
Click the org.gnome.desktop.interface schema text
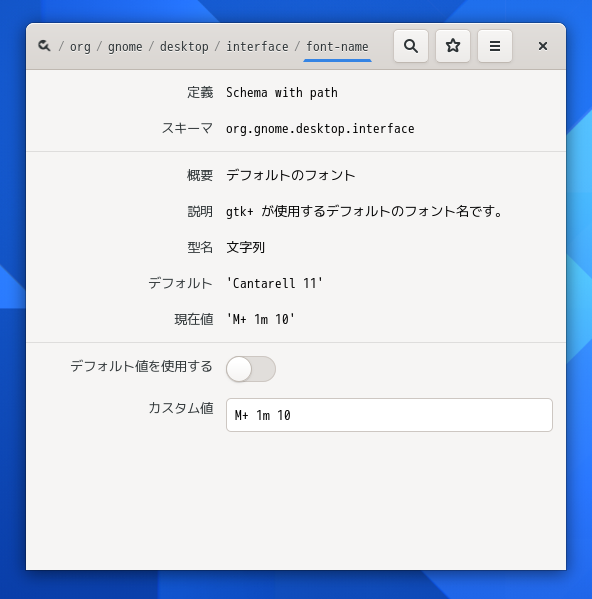pyautogui.click(x=320, y=129)
